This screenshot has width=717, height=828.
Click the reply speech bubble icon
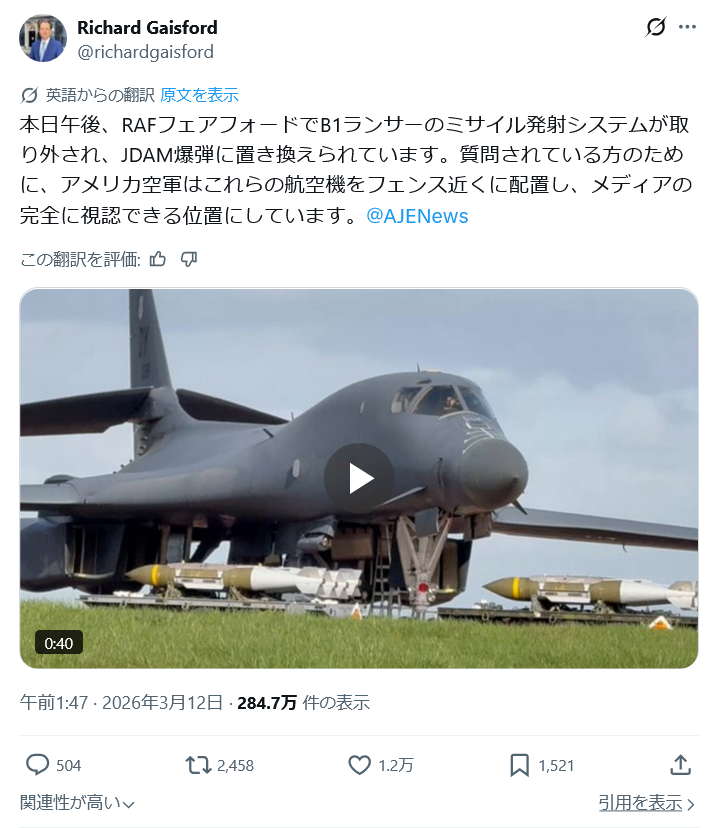(37, 765)
